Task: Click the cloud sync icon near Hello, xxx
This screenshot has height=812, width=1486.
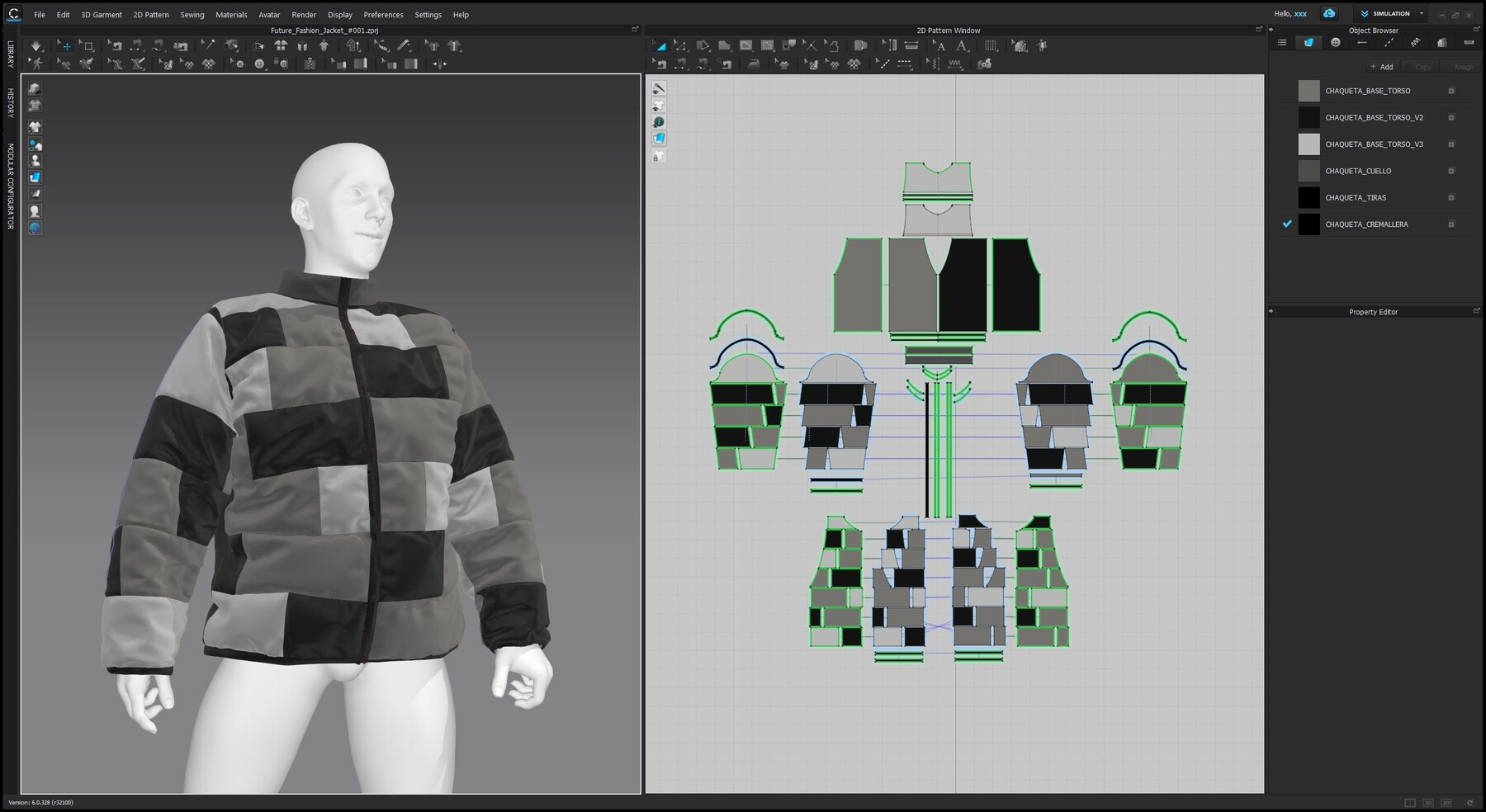Action: [1329, 13]
